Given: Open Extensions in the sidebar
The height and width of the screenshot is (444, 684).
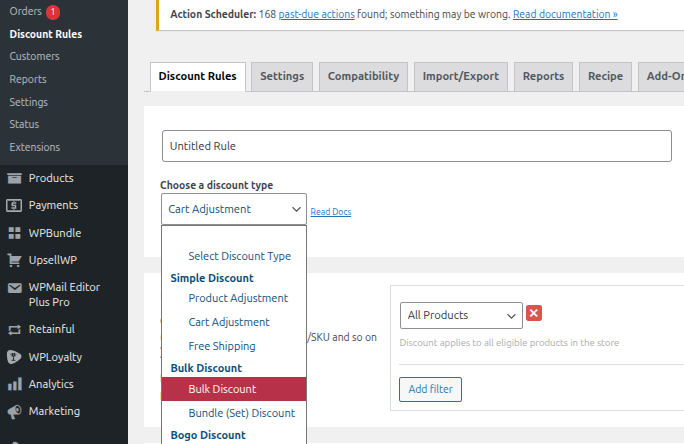Looking at the screenshot, I should point(35,147).
